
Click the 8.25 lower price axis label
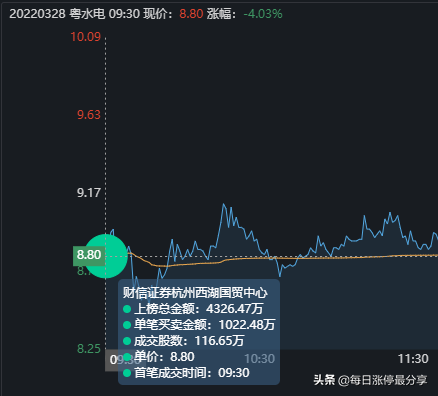(89, 349)
